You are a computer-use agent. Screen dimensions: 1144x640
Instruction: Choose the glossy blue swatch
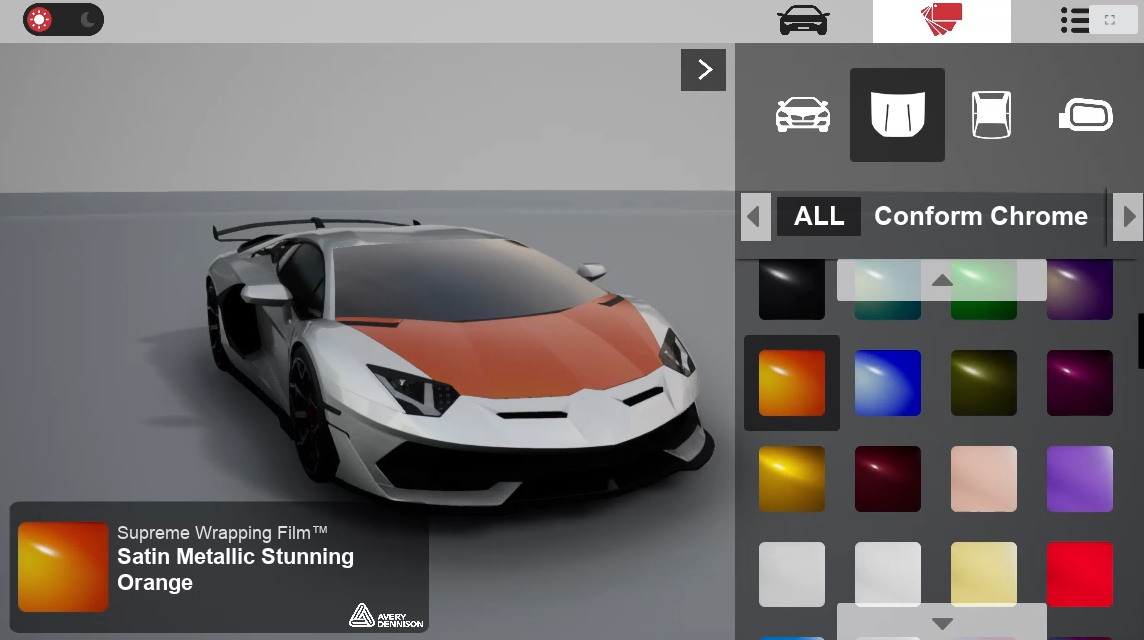[x=888, y=383]
